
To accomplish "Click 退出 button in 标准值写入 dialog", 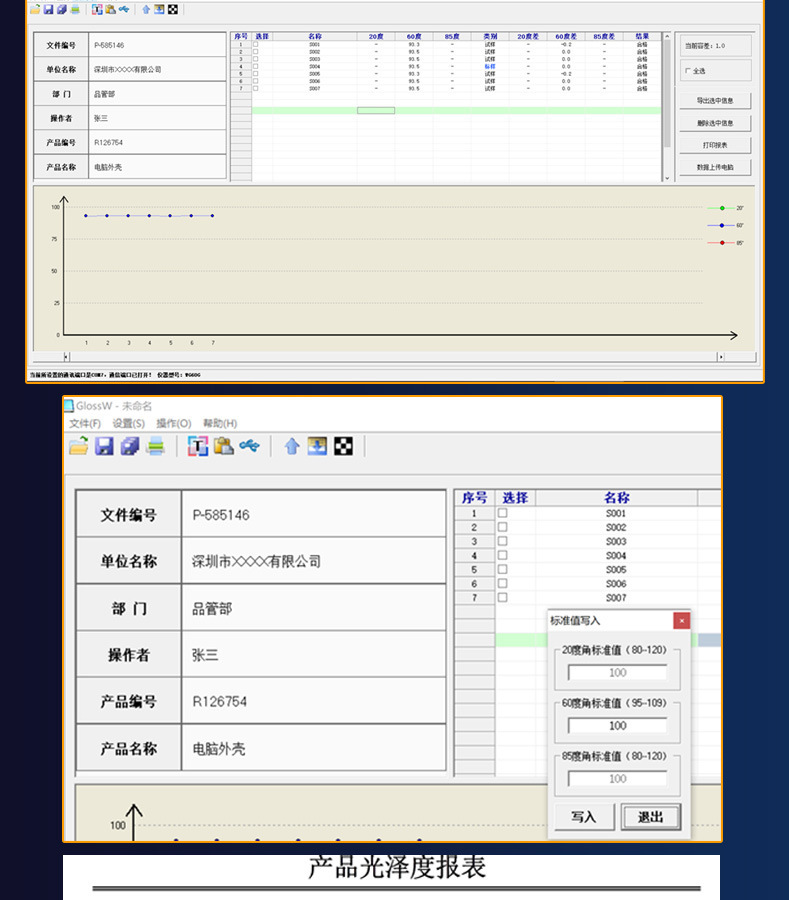I will click(651, 817).
